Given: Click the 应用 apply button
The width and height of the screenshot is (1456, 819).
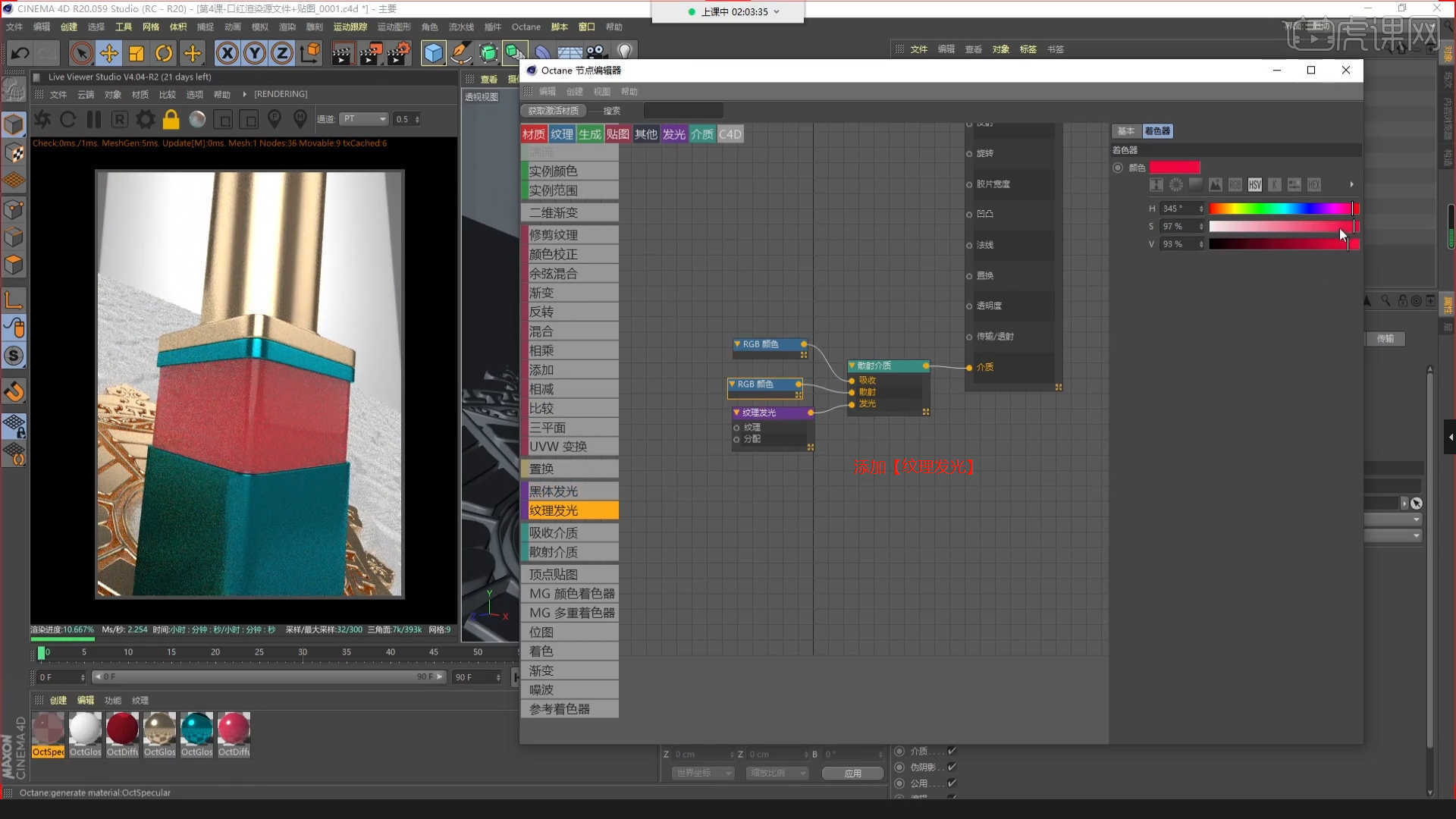Looking at the screenshot, I should 853,773.
